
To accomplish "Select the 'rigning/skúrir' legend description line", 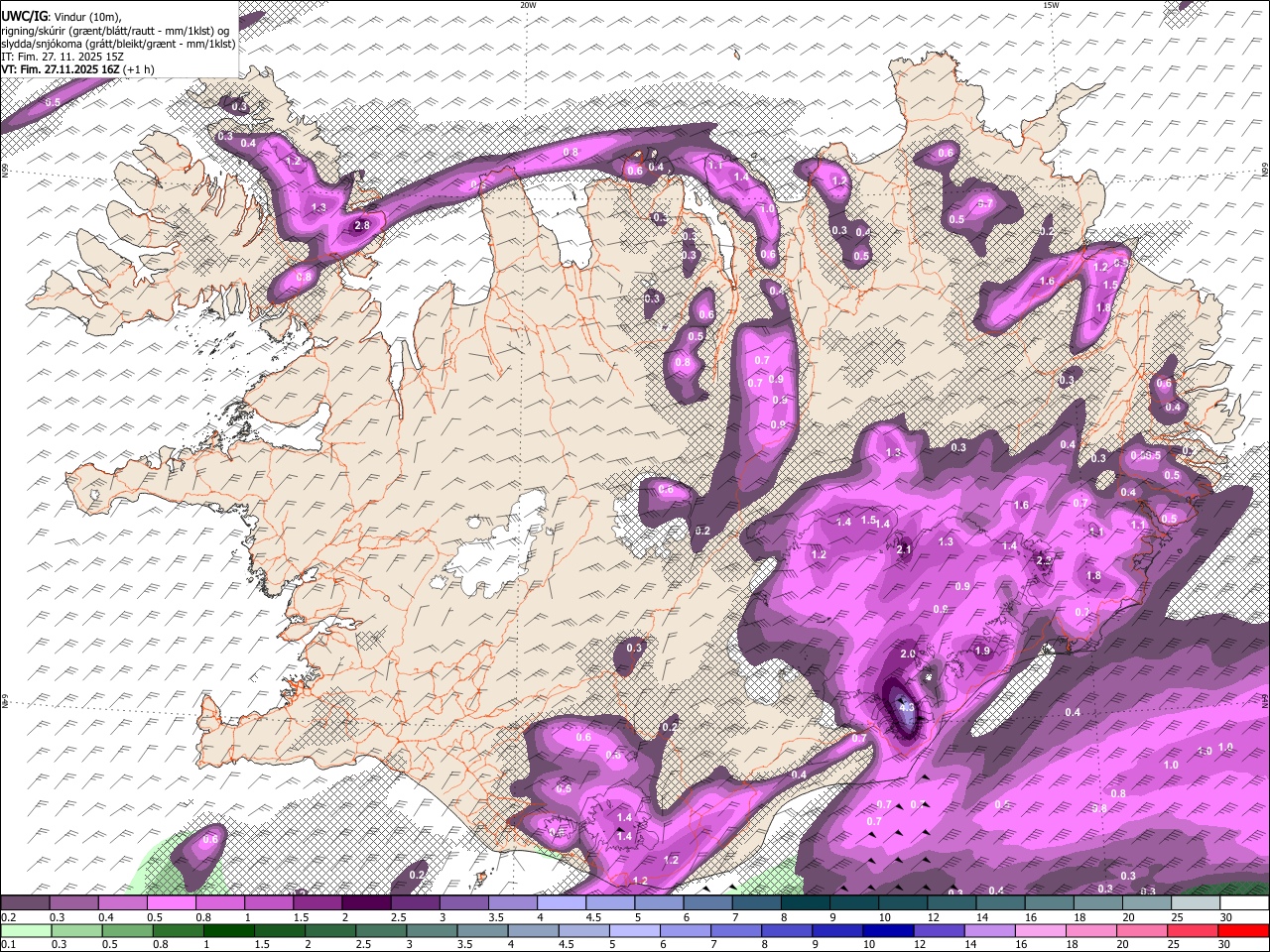I will coord(115,31).
